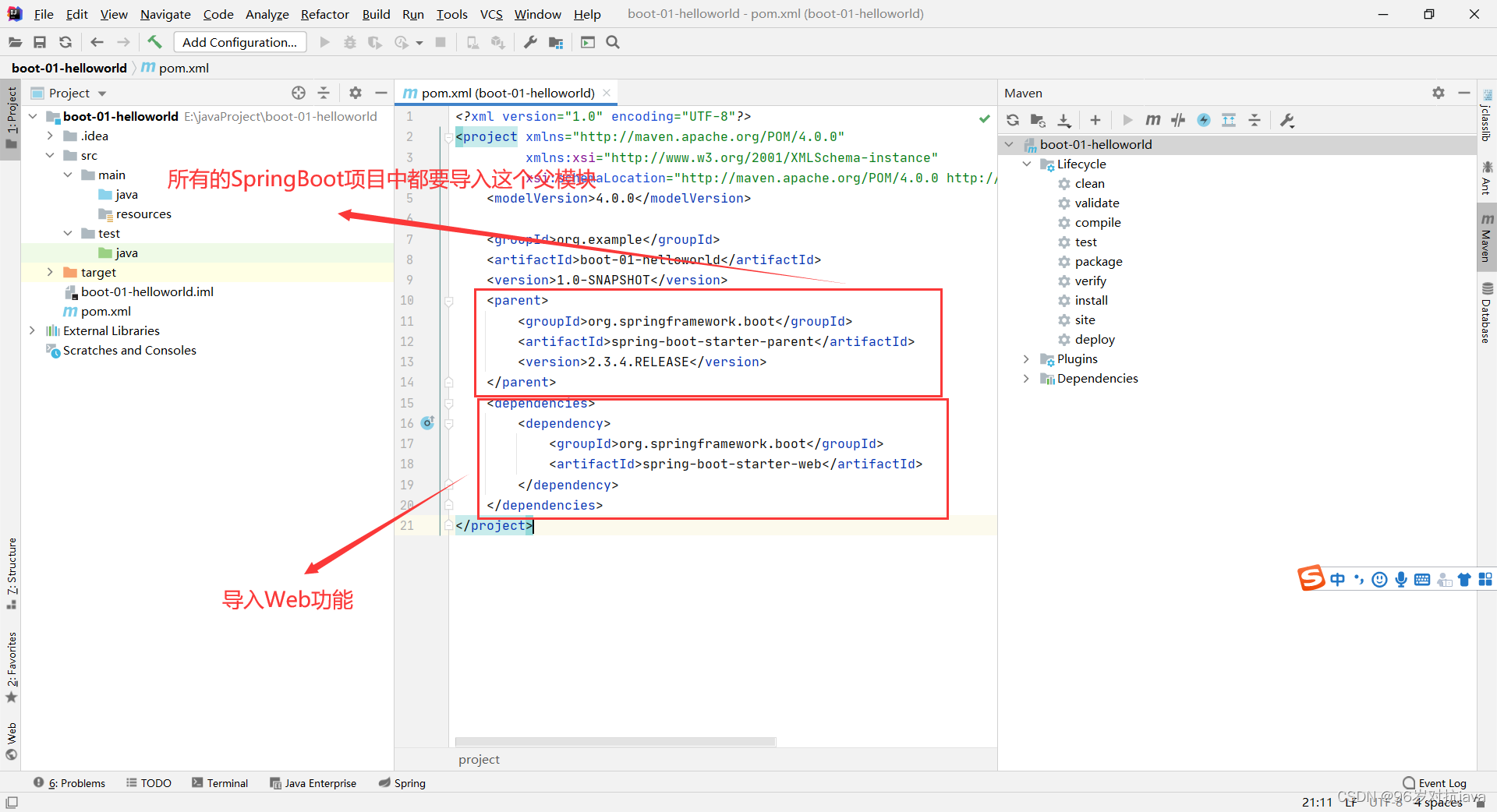Close the pom.xml editor tab
Viewport: 1497px width, 812px height.
[607, 93]
